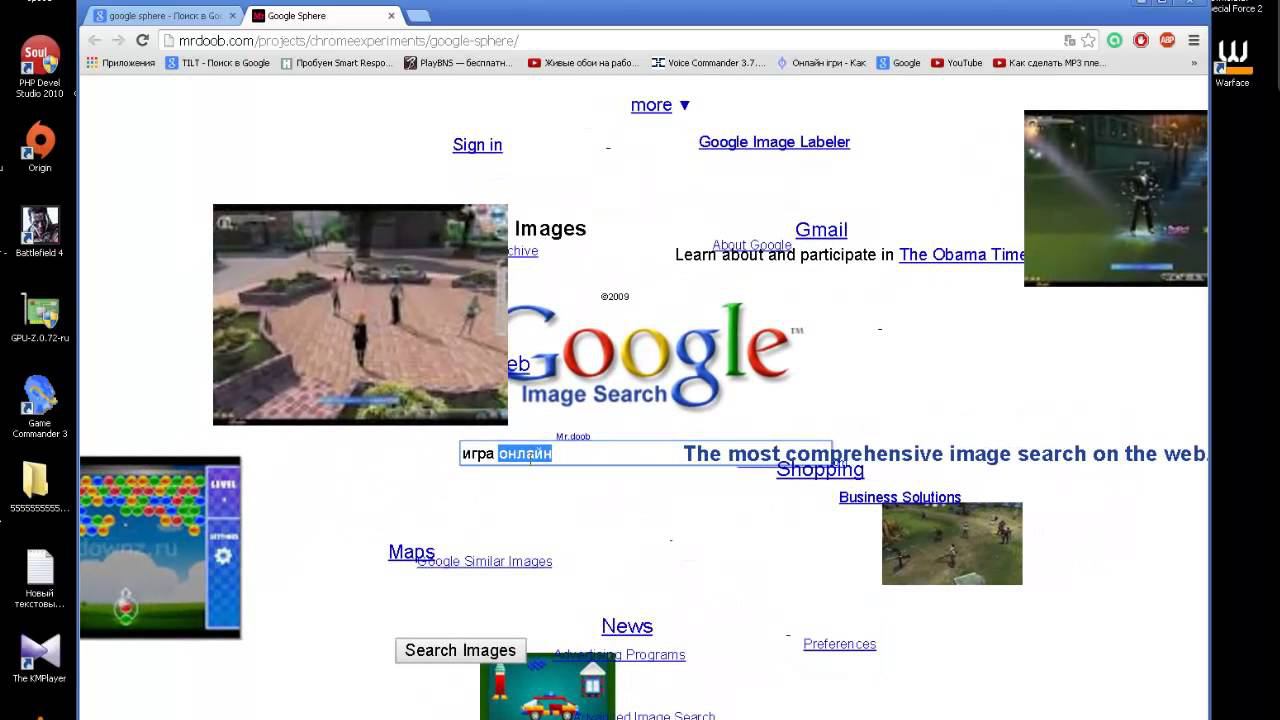The image size is (1280, 720).
Task: Open the Battlefield 4 desktop shortcut
Action: [x=39, y=232]
